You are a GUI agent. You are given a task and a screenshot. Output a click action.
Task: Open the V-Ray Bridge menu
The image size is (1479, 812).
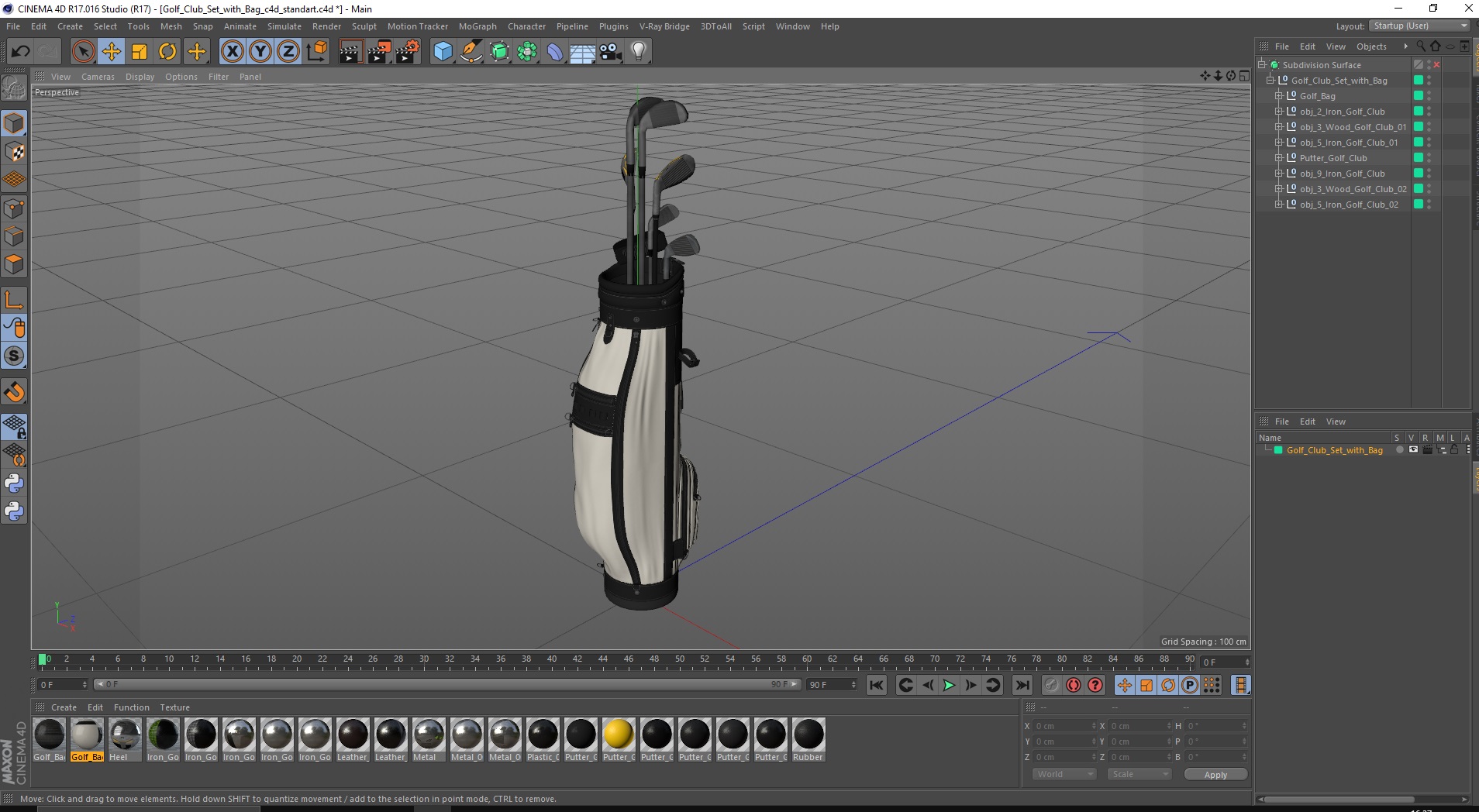coord(664,26)
